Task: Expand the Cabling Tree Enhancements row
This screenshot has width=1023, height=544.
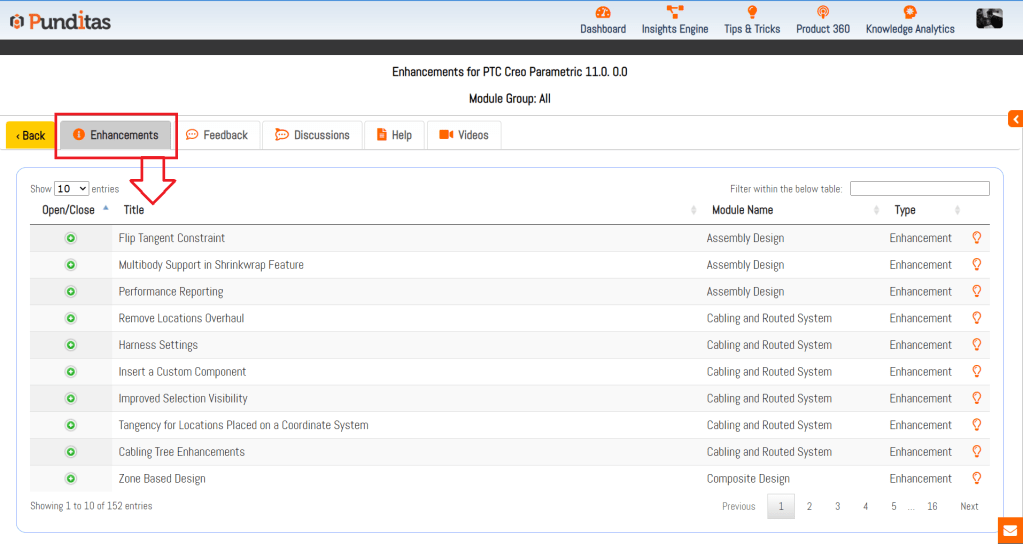Action: 71,452
